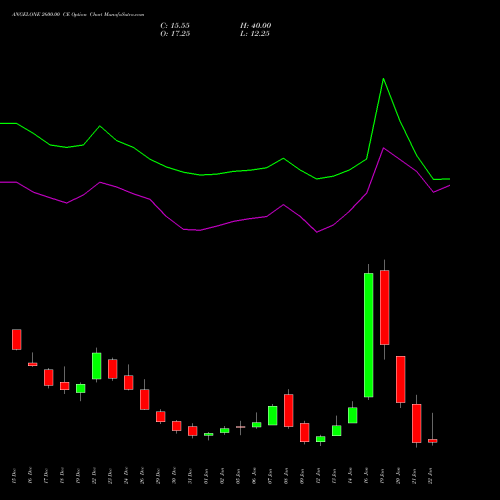Select the first red candle for 15 Dec
The height and width of the screenshot is (500, 500).
pos(16,339)
